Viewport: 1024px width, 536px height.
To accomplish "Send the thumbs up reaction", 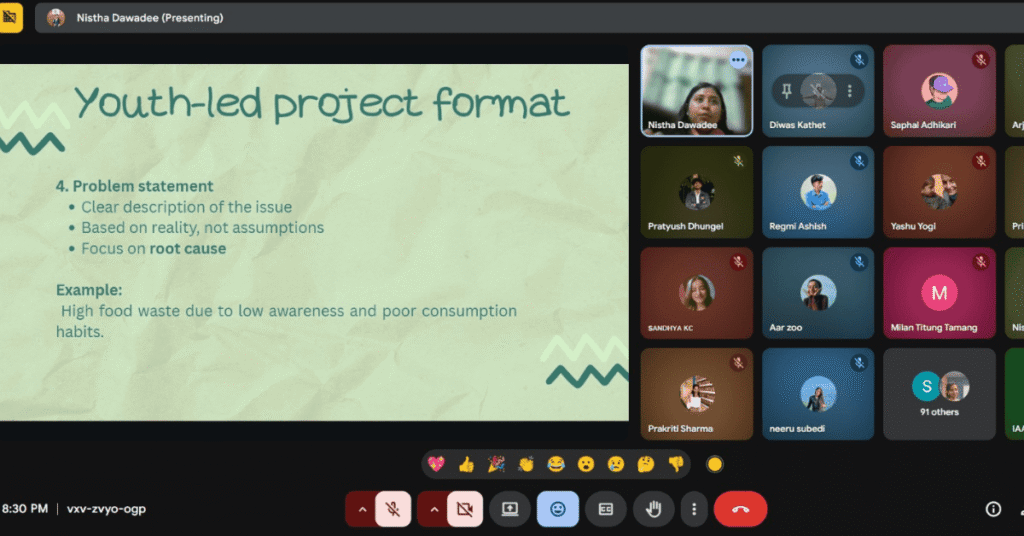I will (466, 464).
